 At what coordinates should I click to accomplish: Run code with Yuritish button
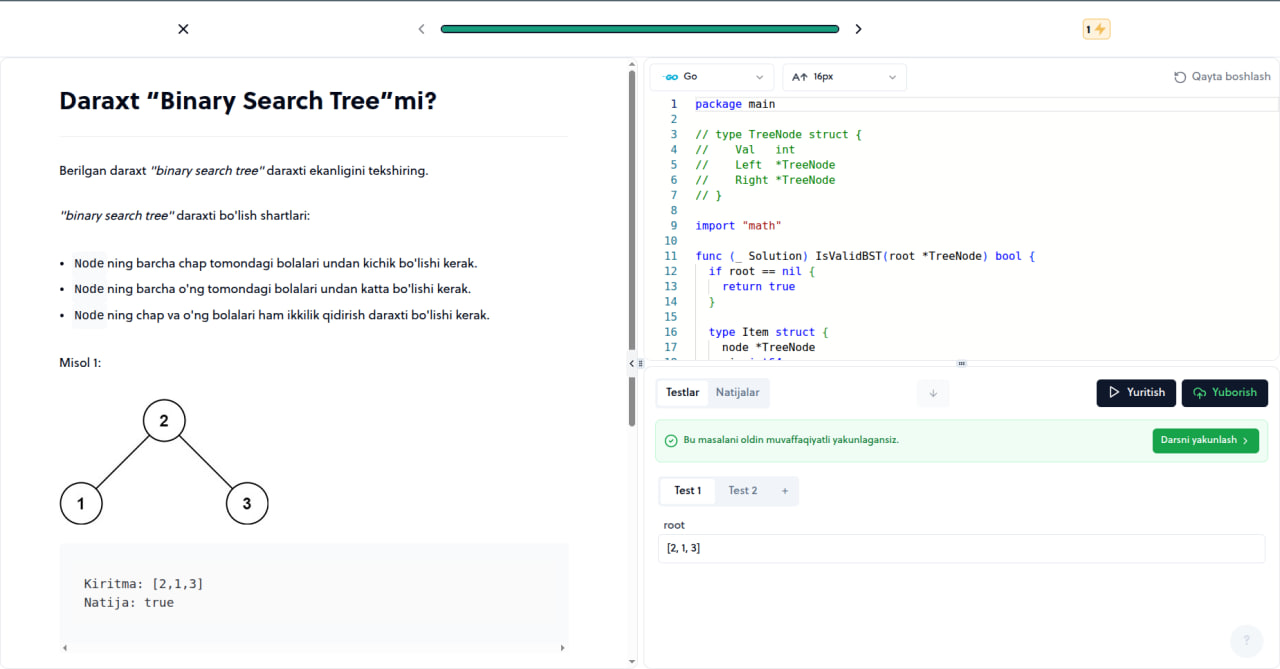1136,393
